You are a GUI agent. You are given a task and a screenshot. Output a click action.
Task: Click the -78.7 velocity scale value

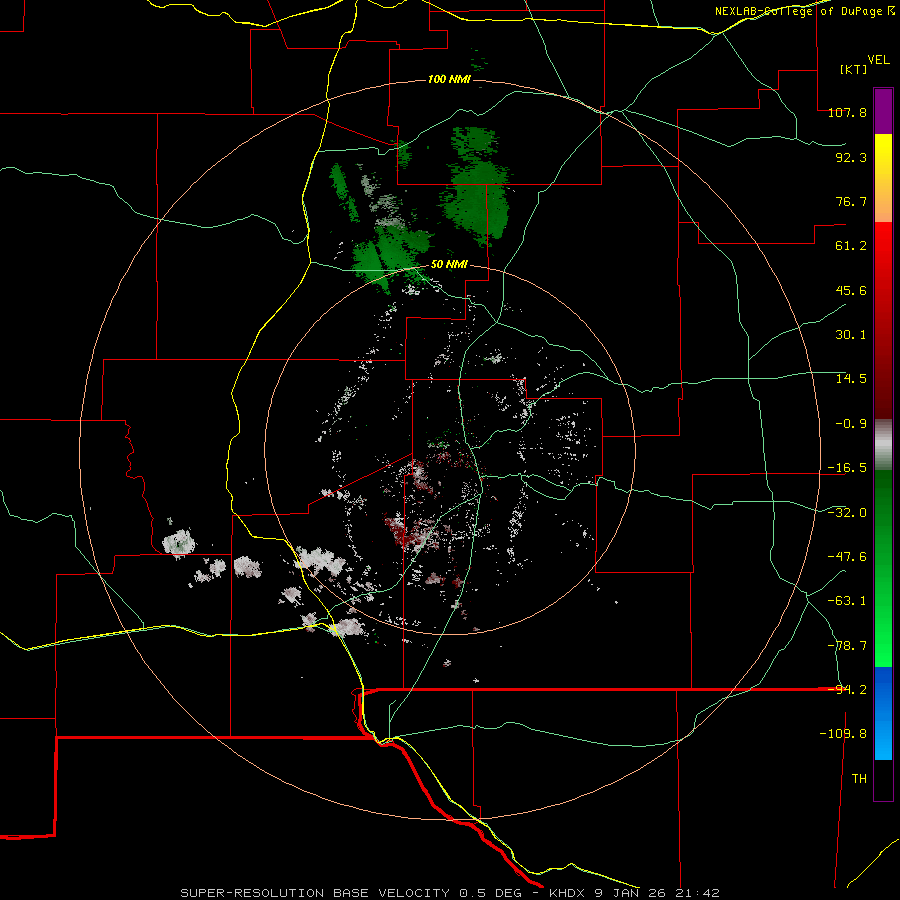pyautogui.click(x=847, y=646)
